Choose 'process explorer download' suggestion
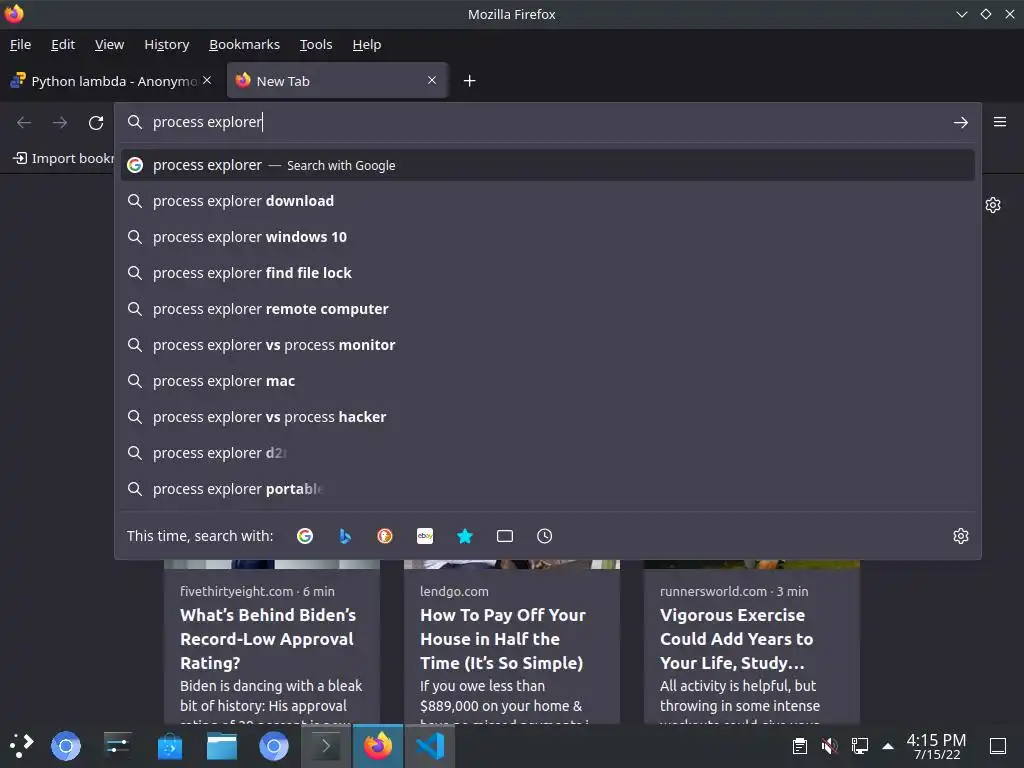This screenshot has height=768, width=1024. (x=547, y=201)
